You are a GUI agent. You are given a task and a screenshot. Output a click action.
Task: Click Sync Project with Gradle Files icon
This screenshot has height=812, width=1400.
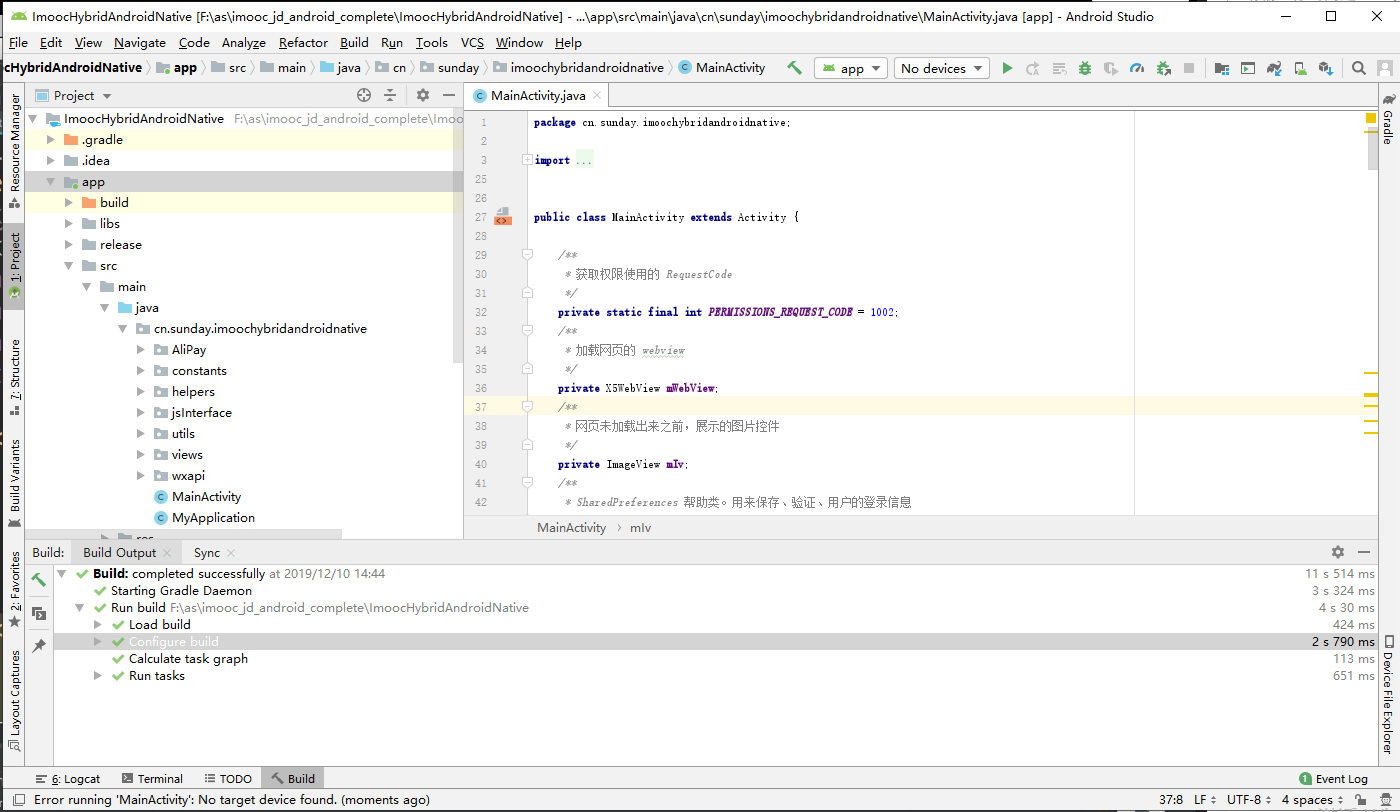pyautogui.click(x=1274, y=68)
